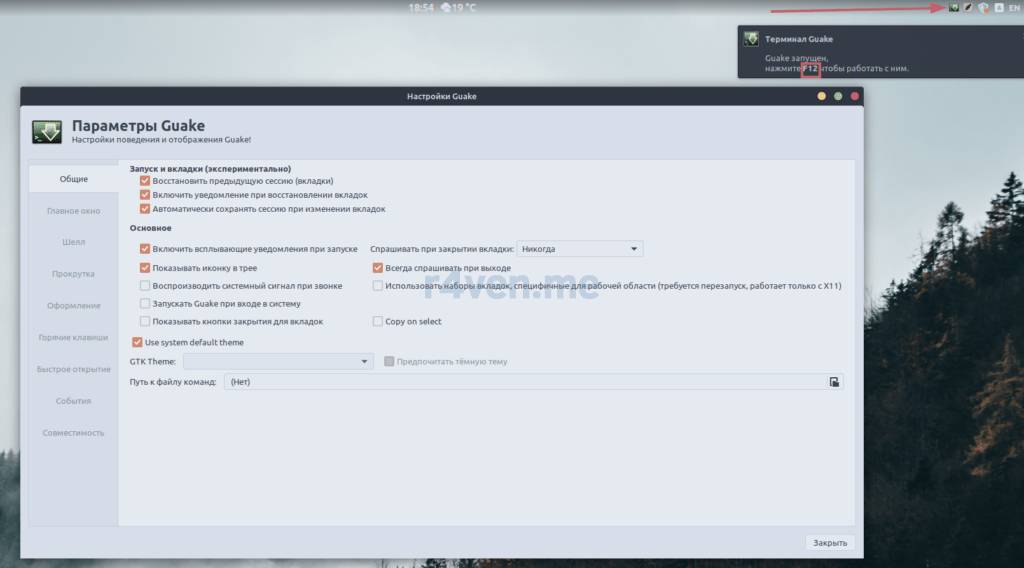The width and height of the screenshot is (1024, 568).
Task: Open the EN keyboard layout indicator
Action: pyautogui.click(x=1014, y=8)
